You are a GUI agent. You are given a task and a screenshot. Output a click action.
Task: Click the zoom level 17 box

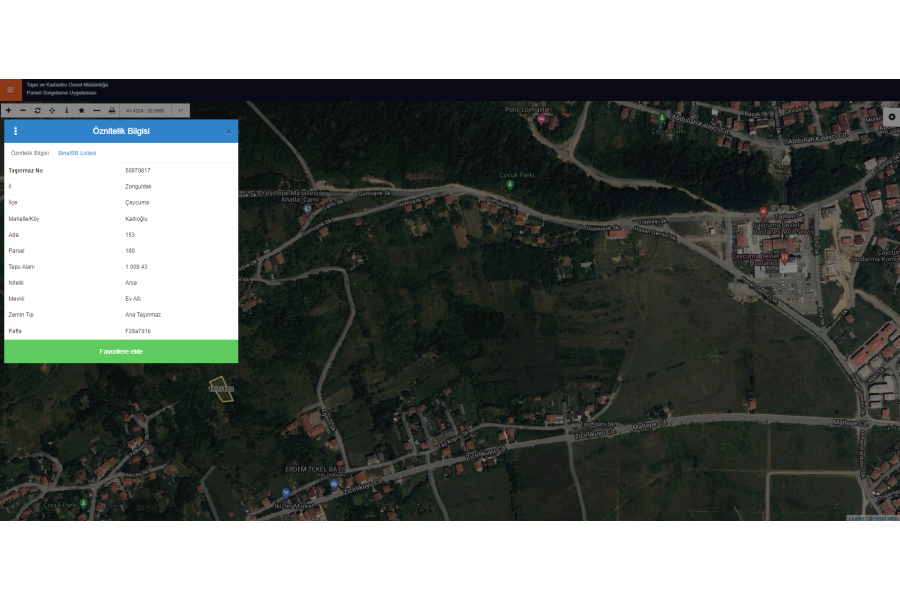click(x=181, y=110)
